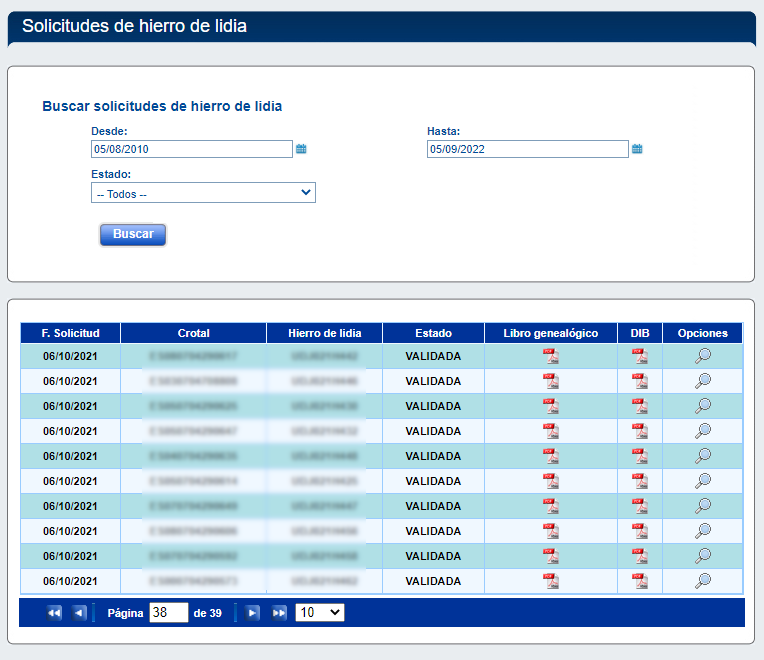764x660 pixels.
Task: View details magnifier in first row
Action: click(x=703, y=356)
